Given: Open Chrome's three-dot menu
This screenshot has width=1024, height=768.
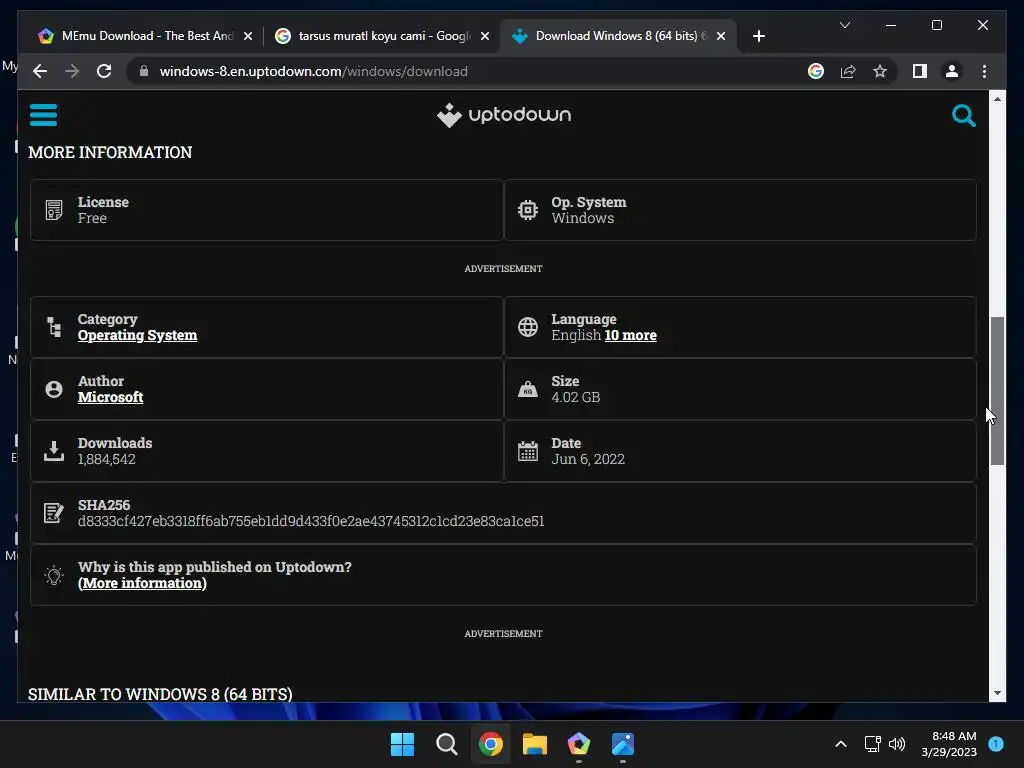Looking at the screenshot, I should click(984, 71).
